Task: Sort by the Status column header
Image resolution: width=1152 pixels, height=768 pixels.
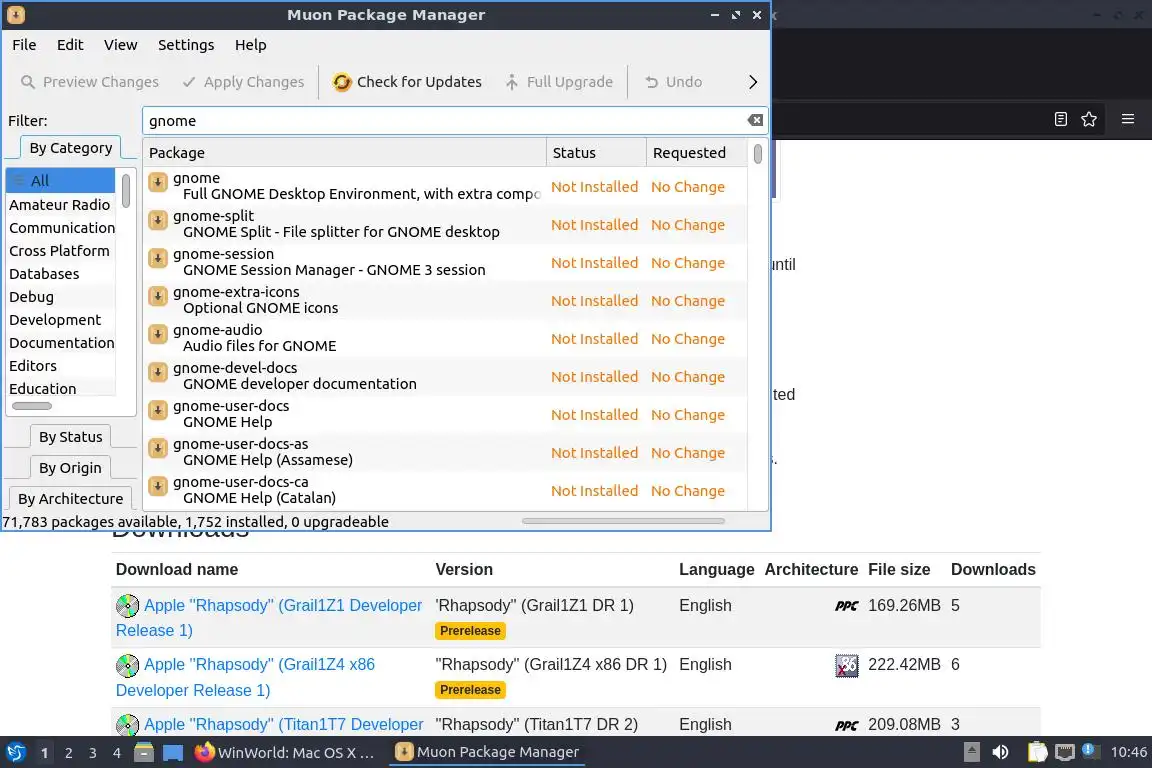Action: [x=597, y=153]
